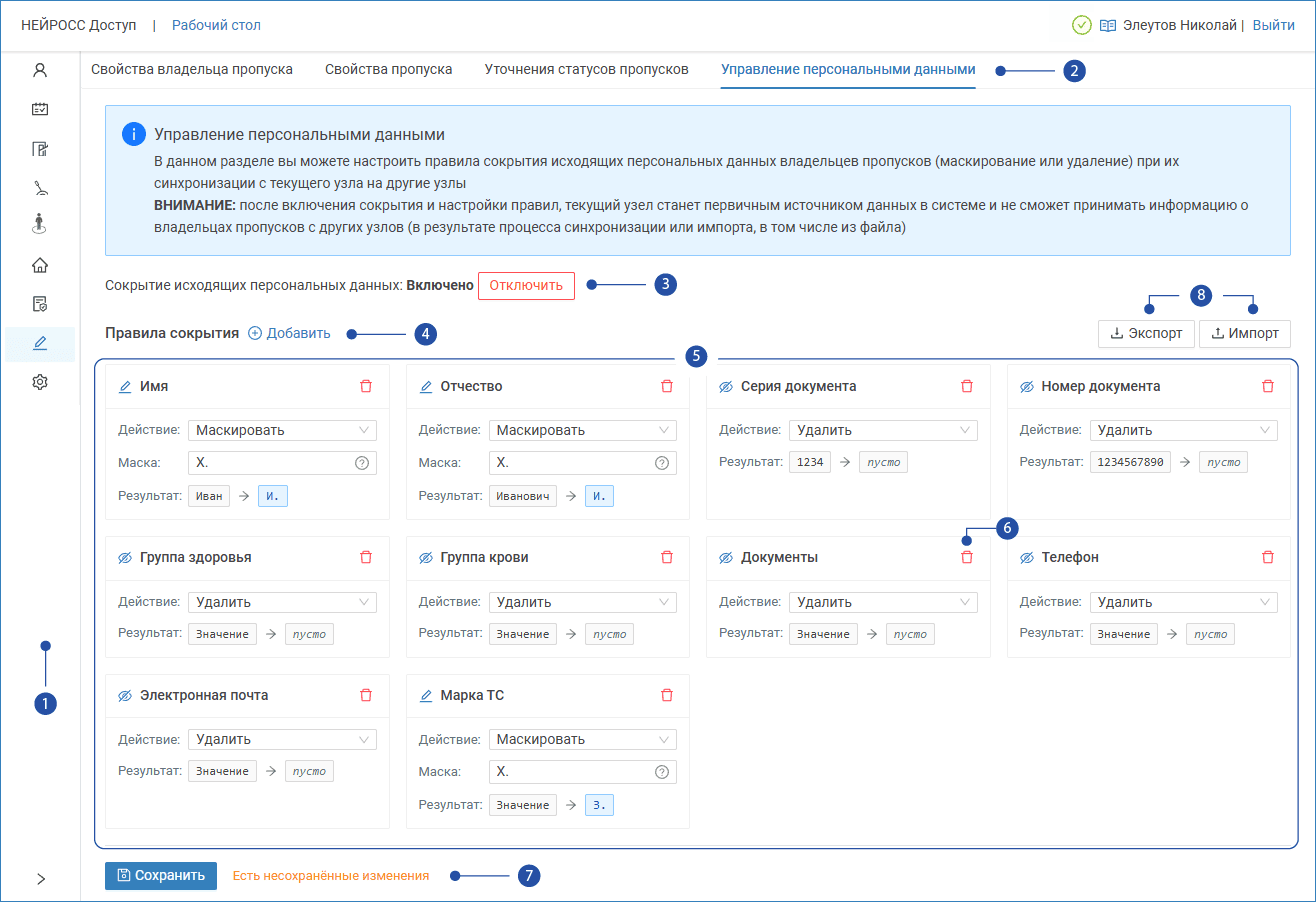Toggle crossed-eye icon of Группа крови rule
Screen dimensions: 1316x902
426,557
